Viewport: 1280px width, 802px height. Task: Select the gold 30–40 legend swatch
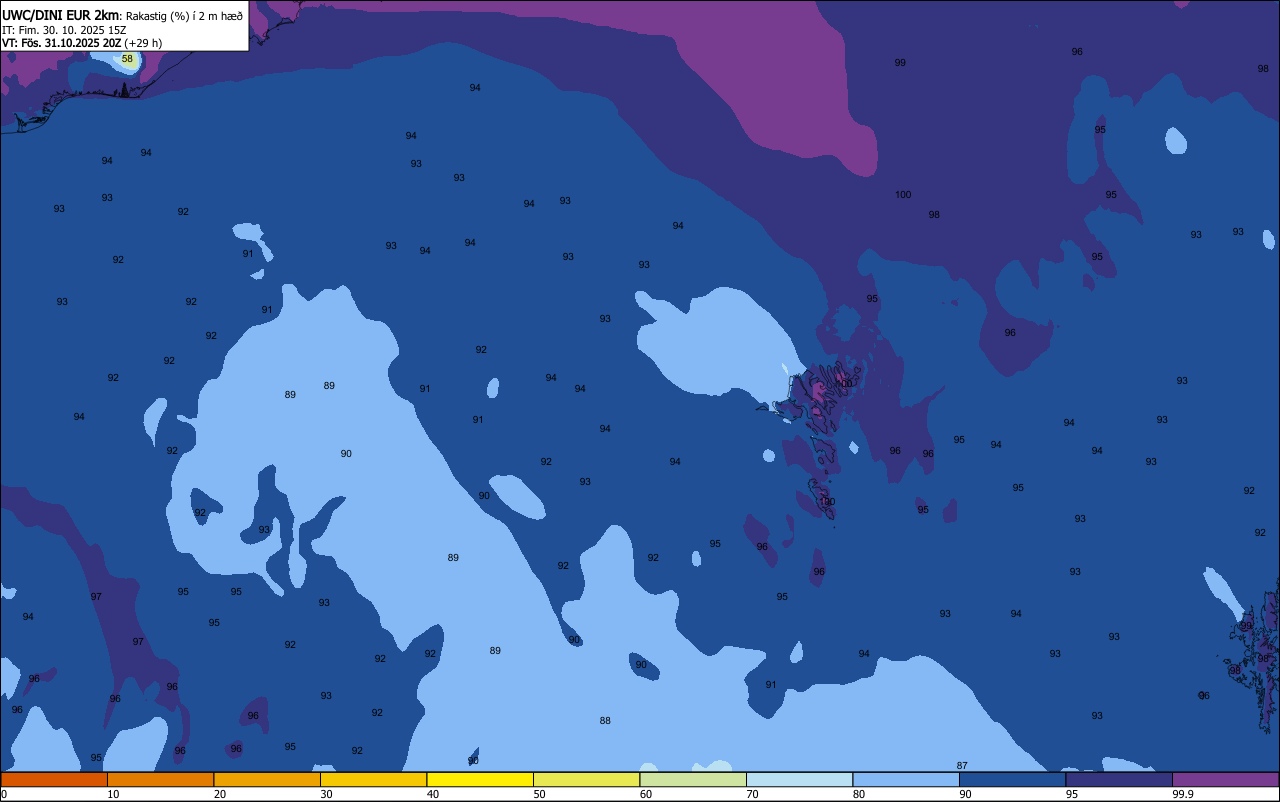373,779
